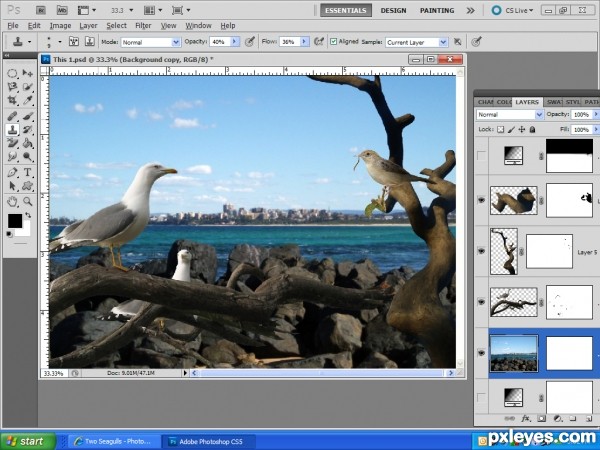Select the Paint Bucket tool
Image resolution: width=600 pixels, height=450 pixels.
click(28, 143)
